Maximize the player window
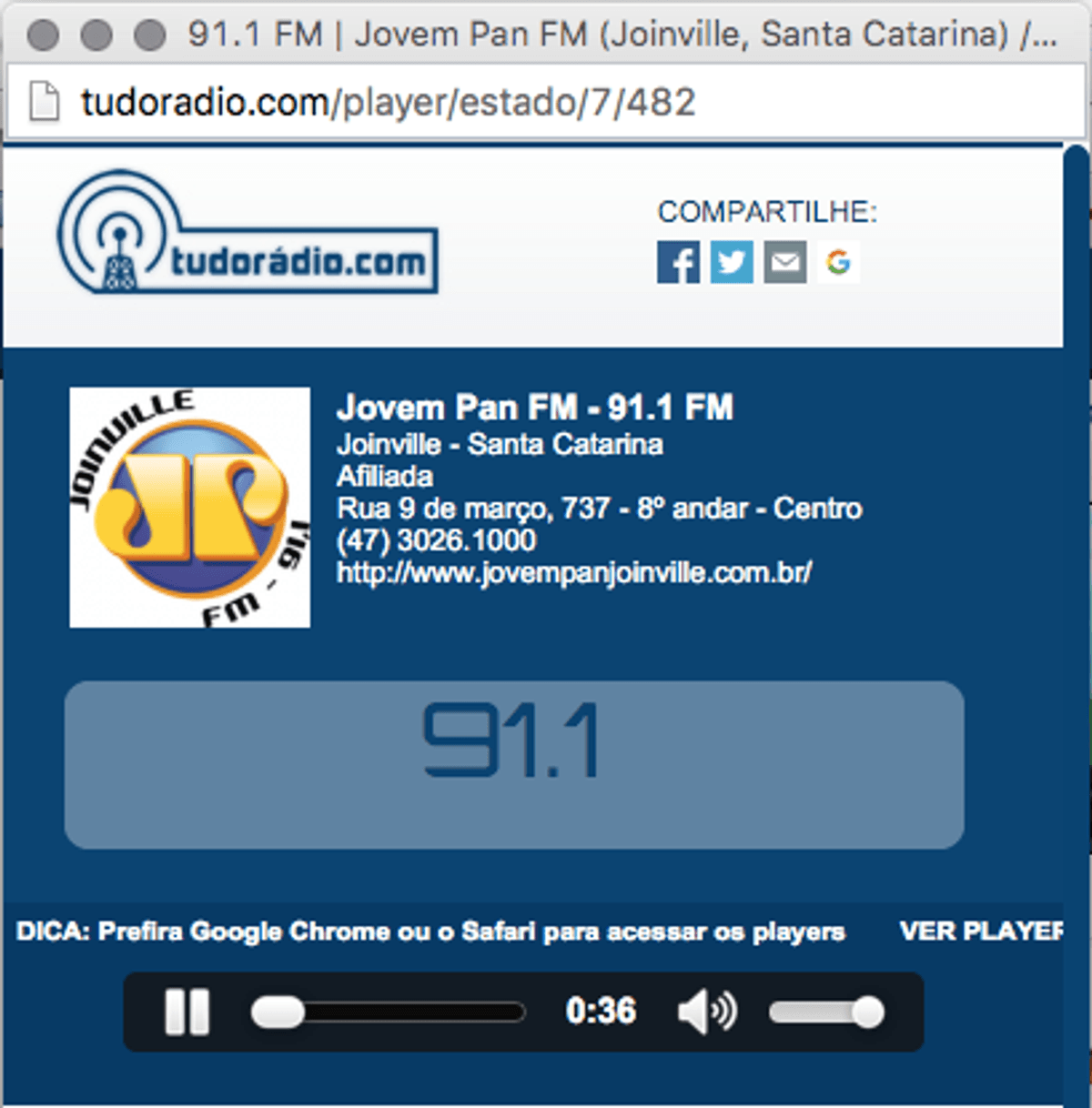Screen dimensions: 1092x1108 150,35
